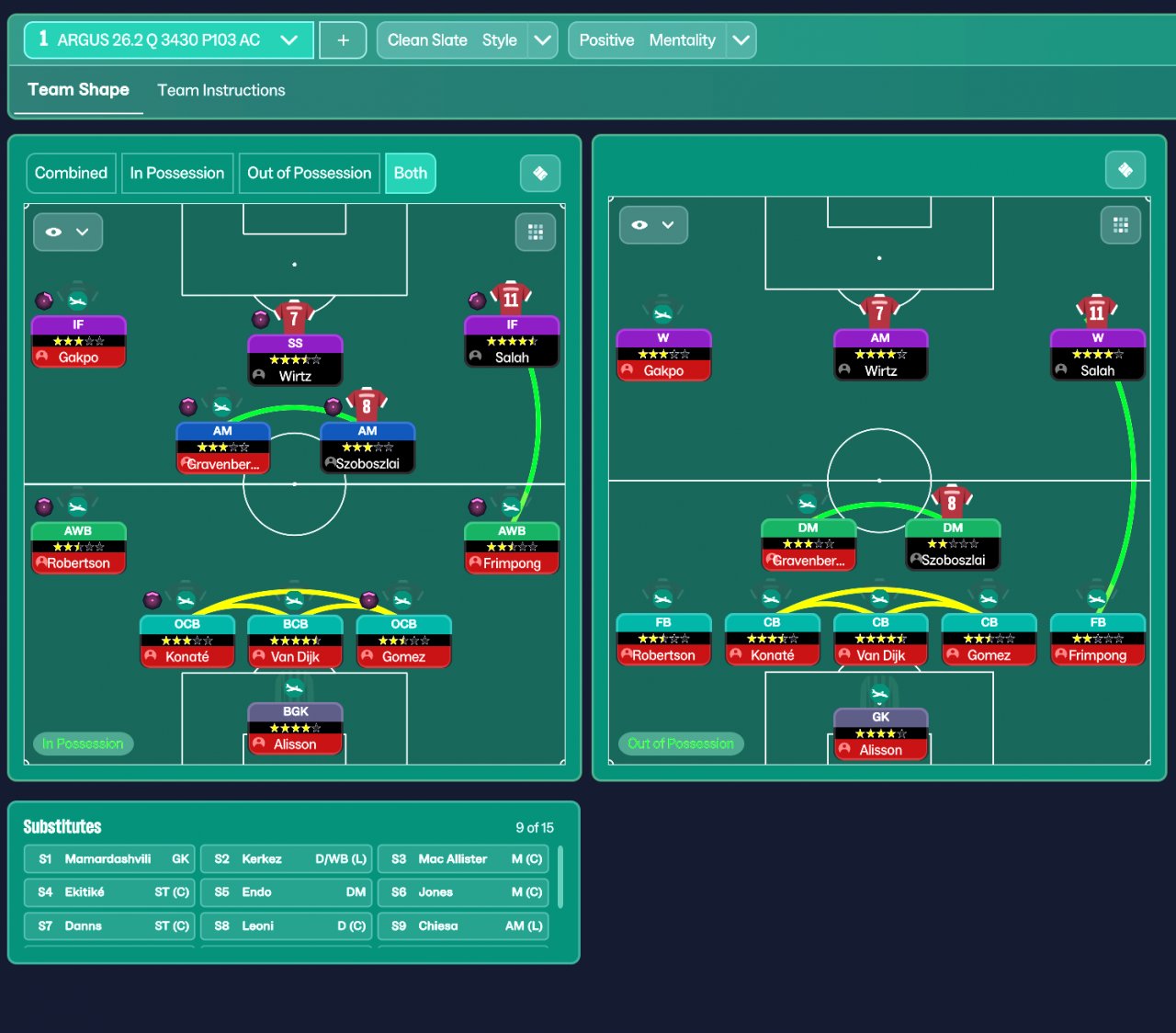Click the plus icon to add tactic
Image resolution: width=1176 pixels, height=1033 pixels.
click(343, 40)
